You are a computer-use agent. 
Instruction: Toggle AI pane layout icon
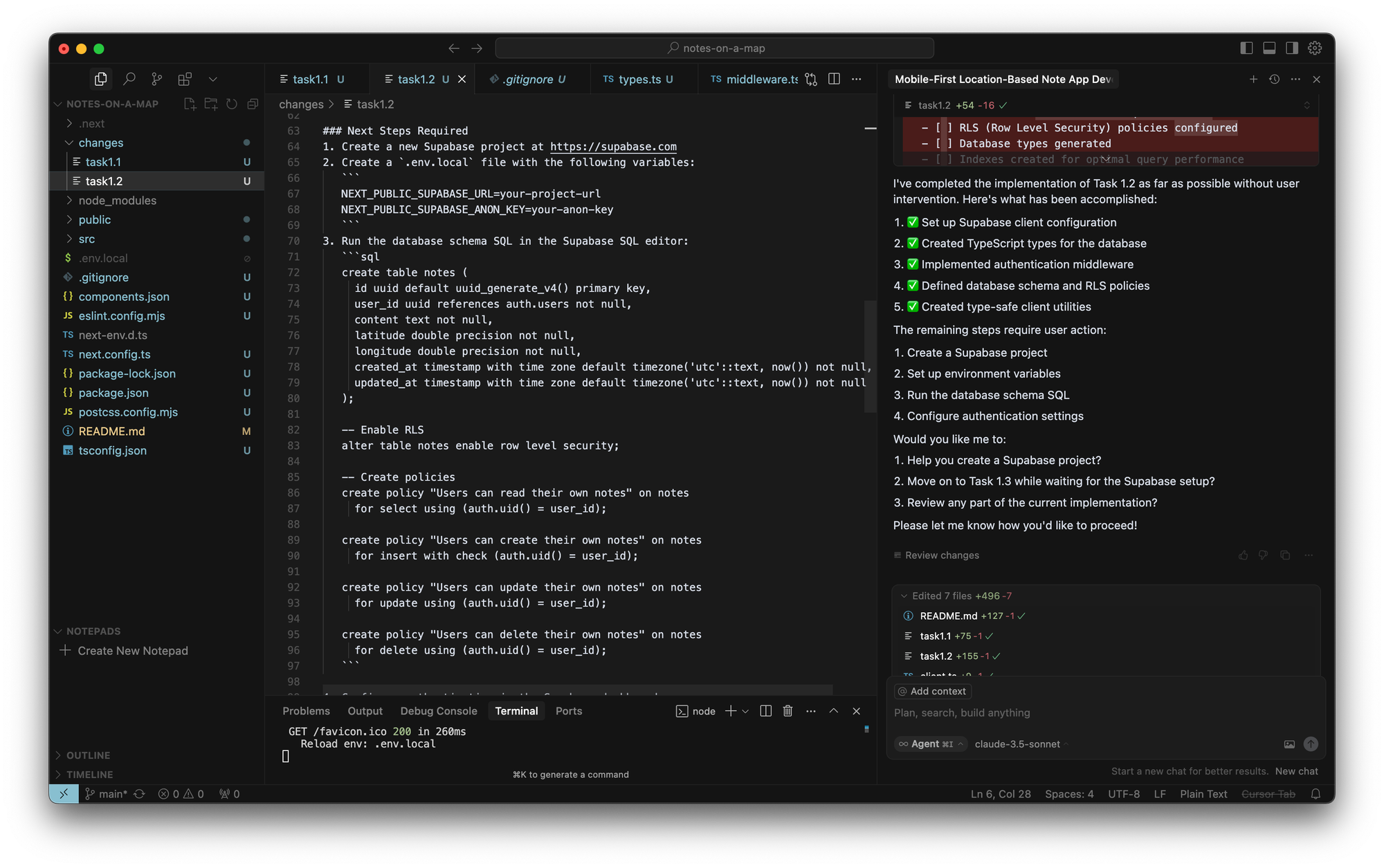tap(1292, 48)
